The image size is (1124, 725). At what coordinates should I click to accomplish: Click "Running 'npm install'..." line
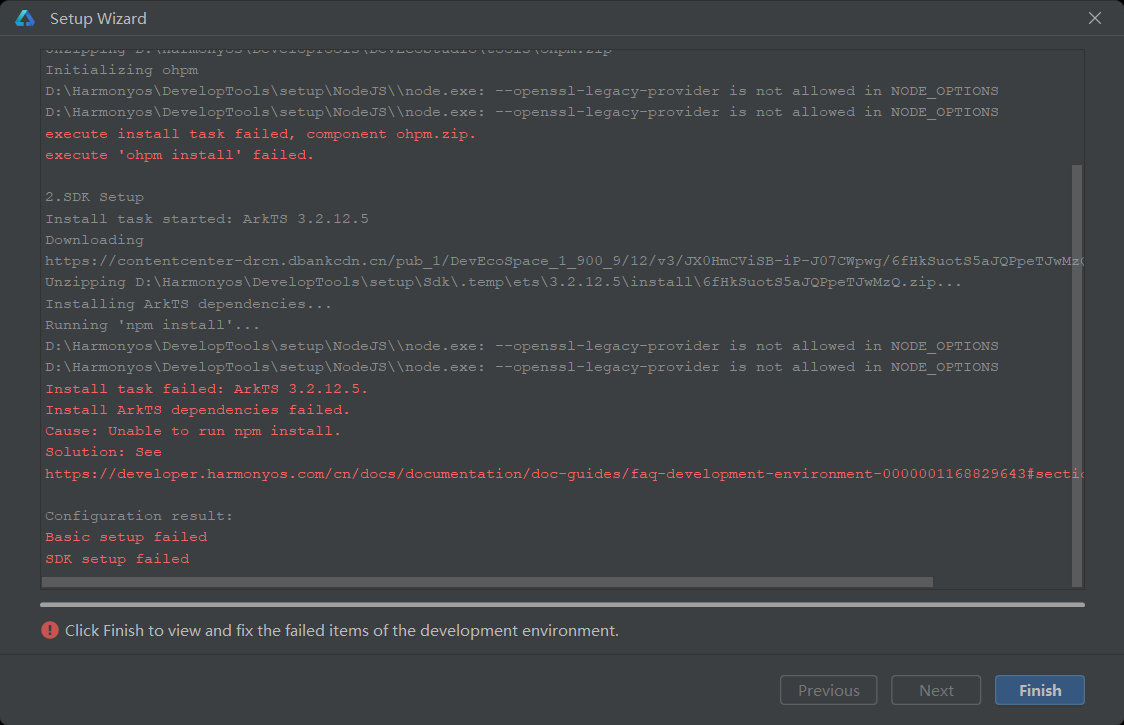[x=153, y=325]
